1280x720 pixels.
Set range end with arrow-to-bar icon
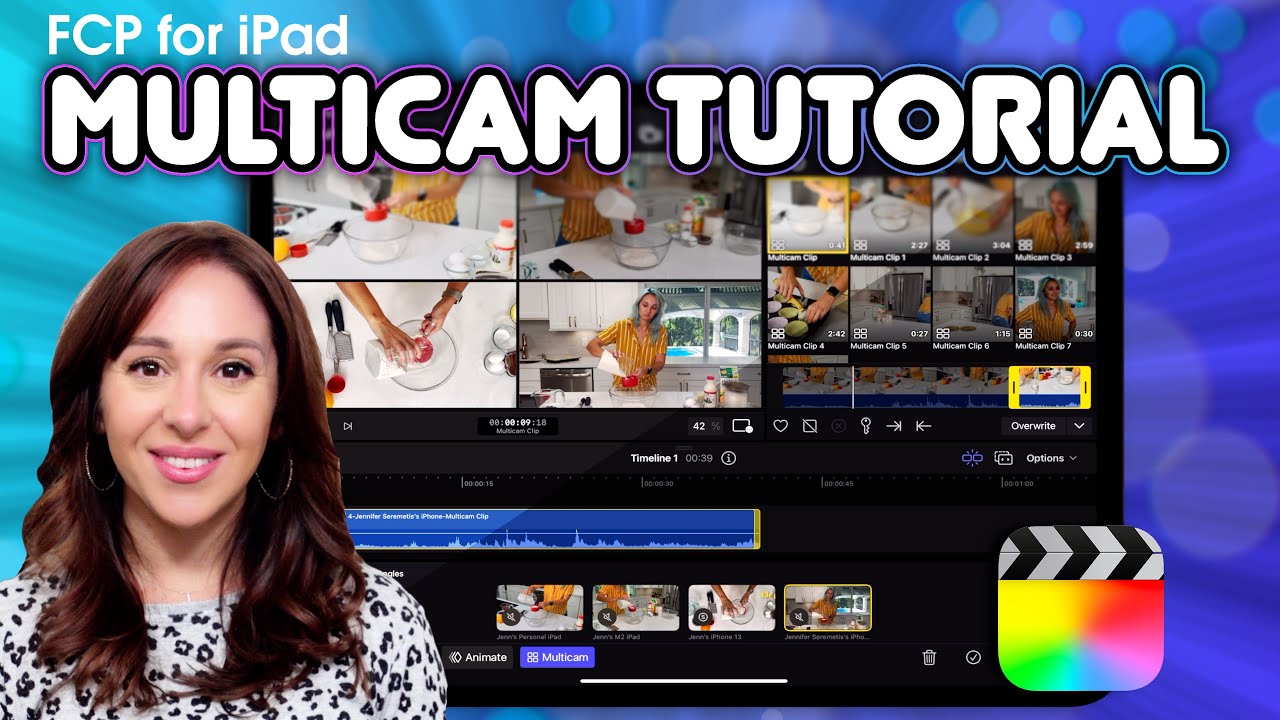click(x=894, y=426)
